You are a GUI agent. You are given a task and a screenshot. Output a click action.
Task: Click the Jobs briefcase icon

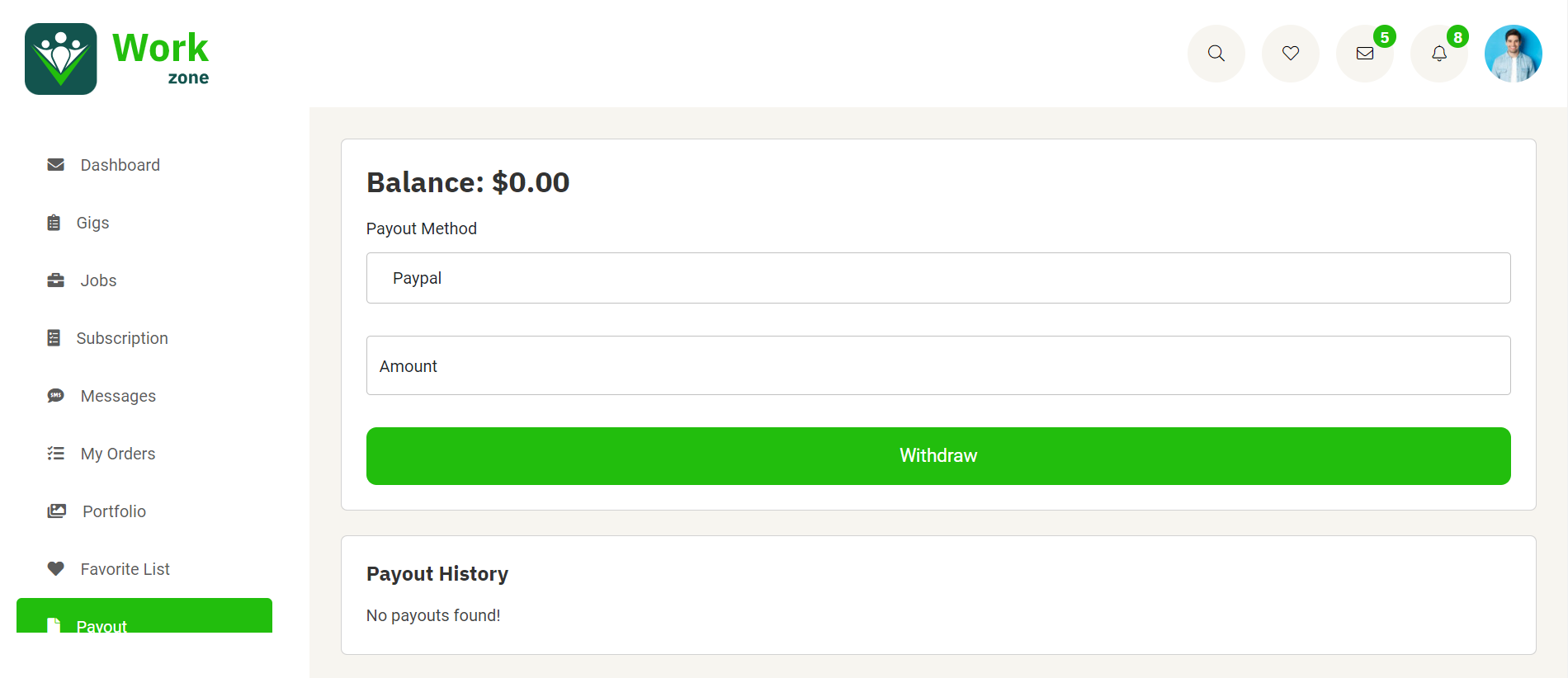point(56,280)
